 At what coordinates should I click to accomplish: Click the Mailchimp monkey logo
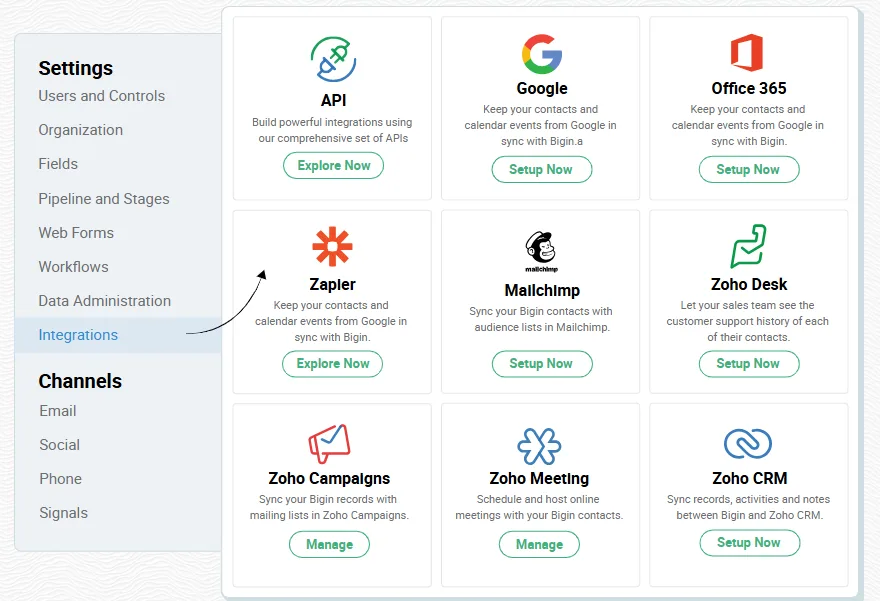tap(541, 251)
